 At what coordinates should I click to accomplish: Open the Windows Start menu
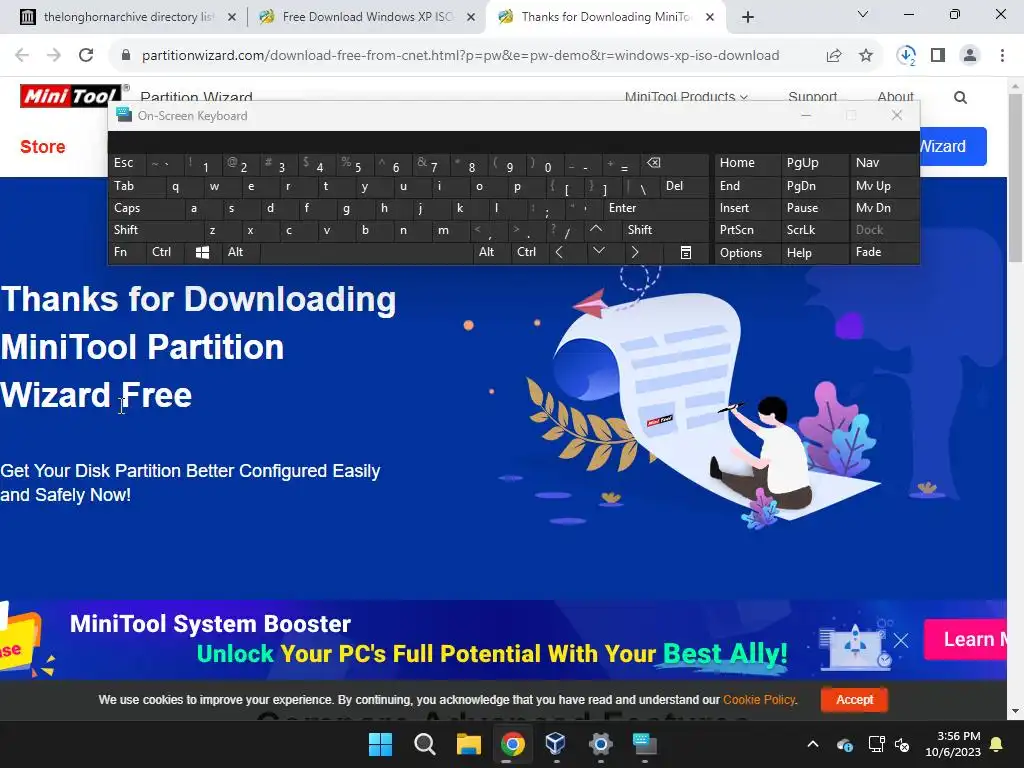[380, 744]
